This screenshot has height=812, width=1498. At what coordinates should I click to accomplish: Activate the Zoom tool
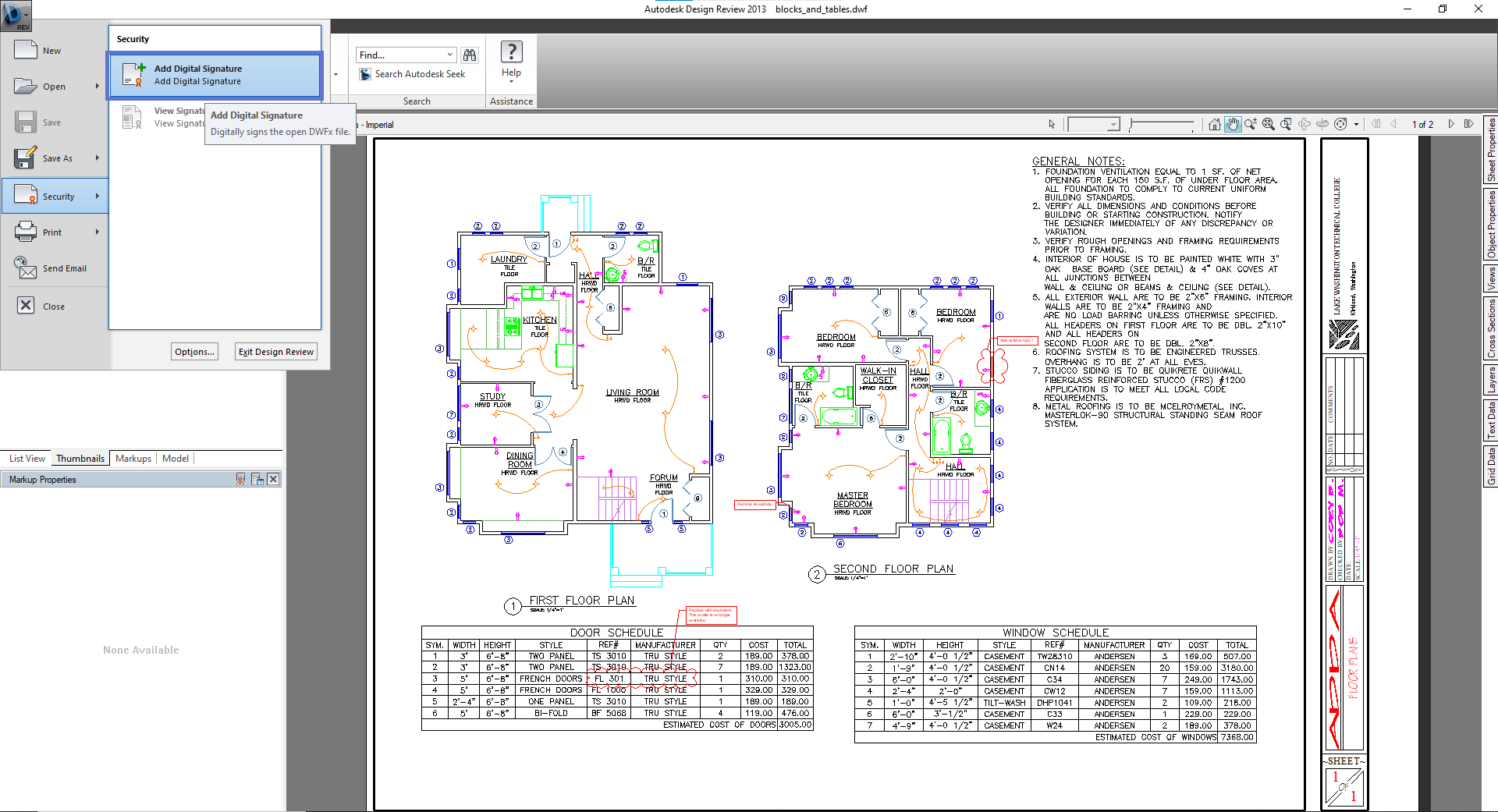[x=1251, y=124]
